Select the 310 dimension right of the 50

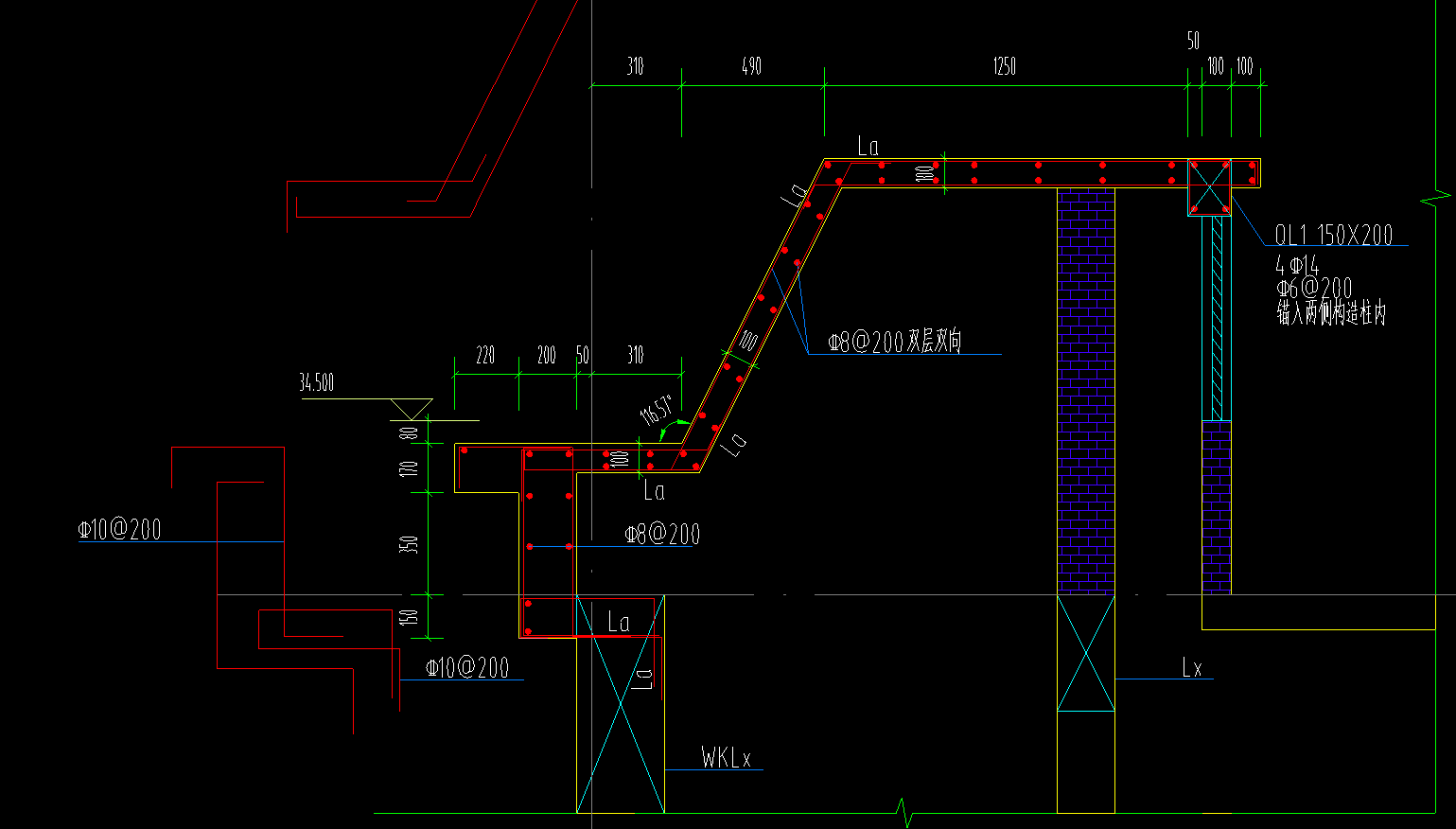[635, 355]
